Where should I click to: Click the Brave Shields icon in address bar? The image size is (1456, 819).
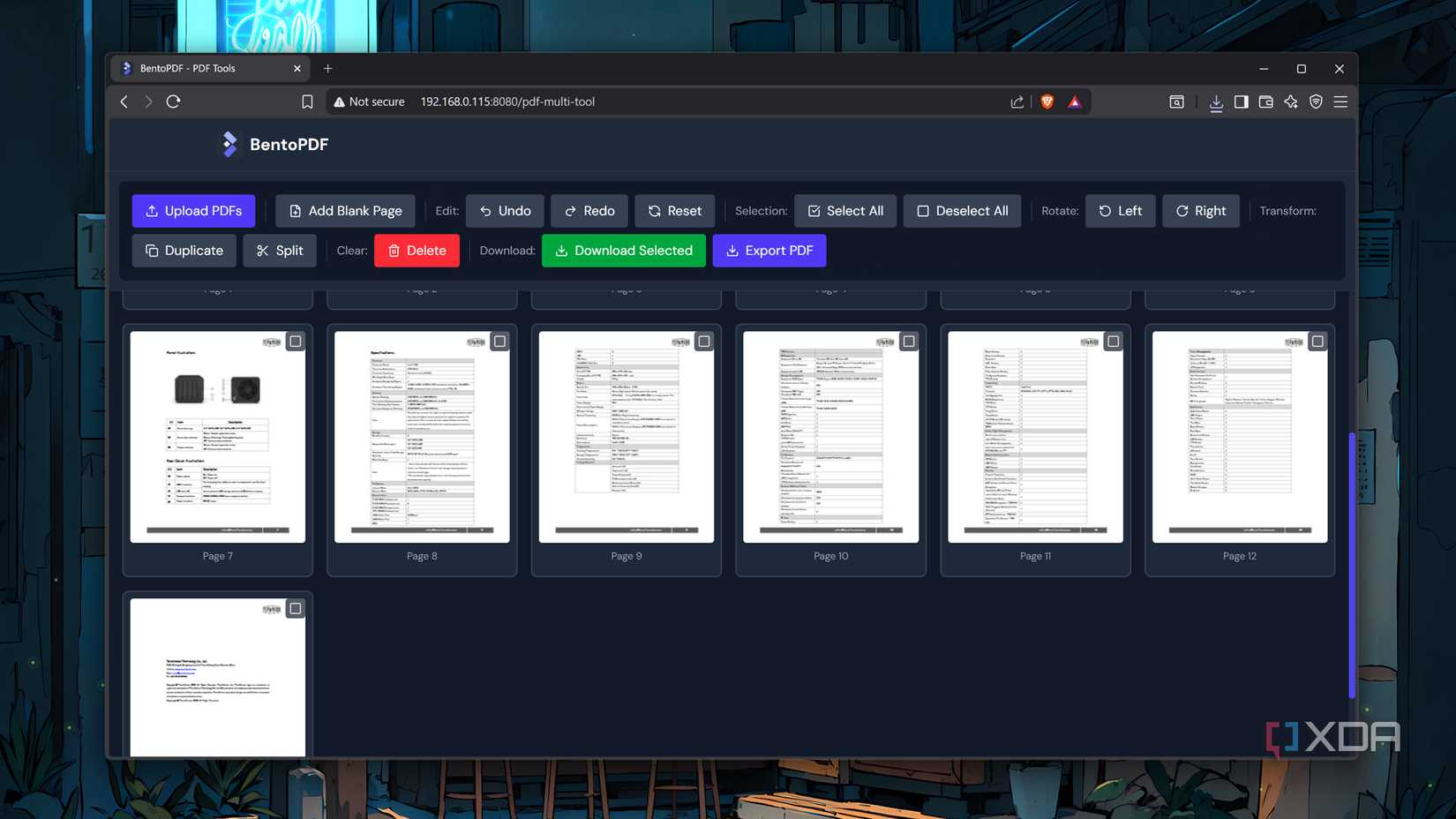coord(1046,101)
